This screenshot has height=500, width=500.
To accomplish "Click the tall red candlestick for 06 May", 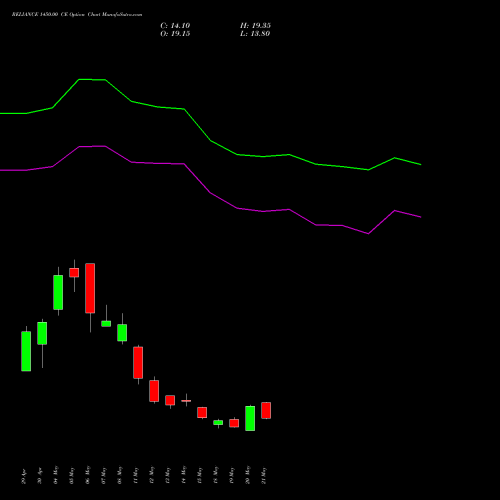I will [x=90, y=288].
